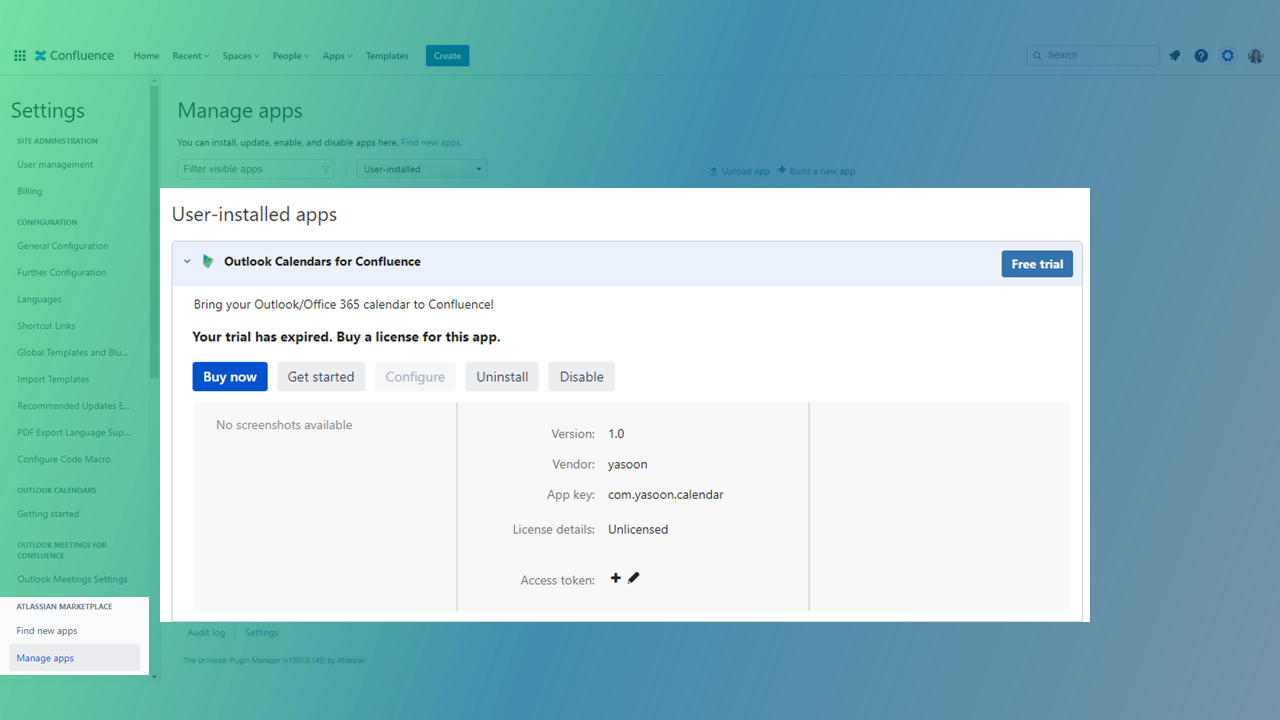Image resolution: width=1280 pixels, height=720 pixels.
Task: Open the Atlassian app switcher grid
Action: coord(19,55)
